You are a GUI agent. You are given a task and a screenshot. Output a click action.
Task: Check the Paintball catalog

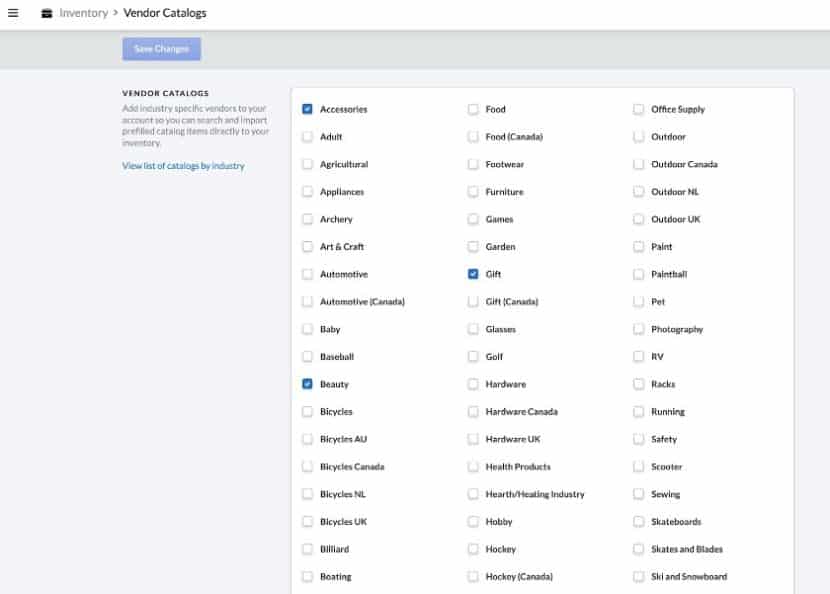pyautogui.click(x=638, y=273)
